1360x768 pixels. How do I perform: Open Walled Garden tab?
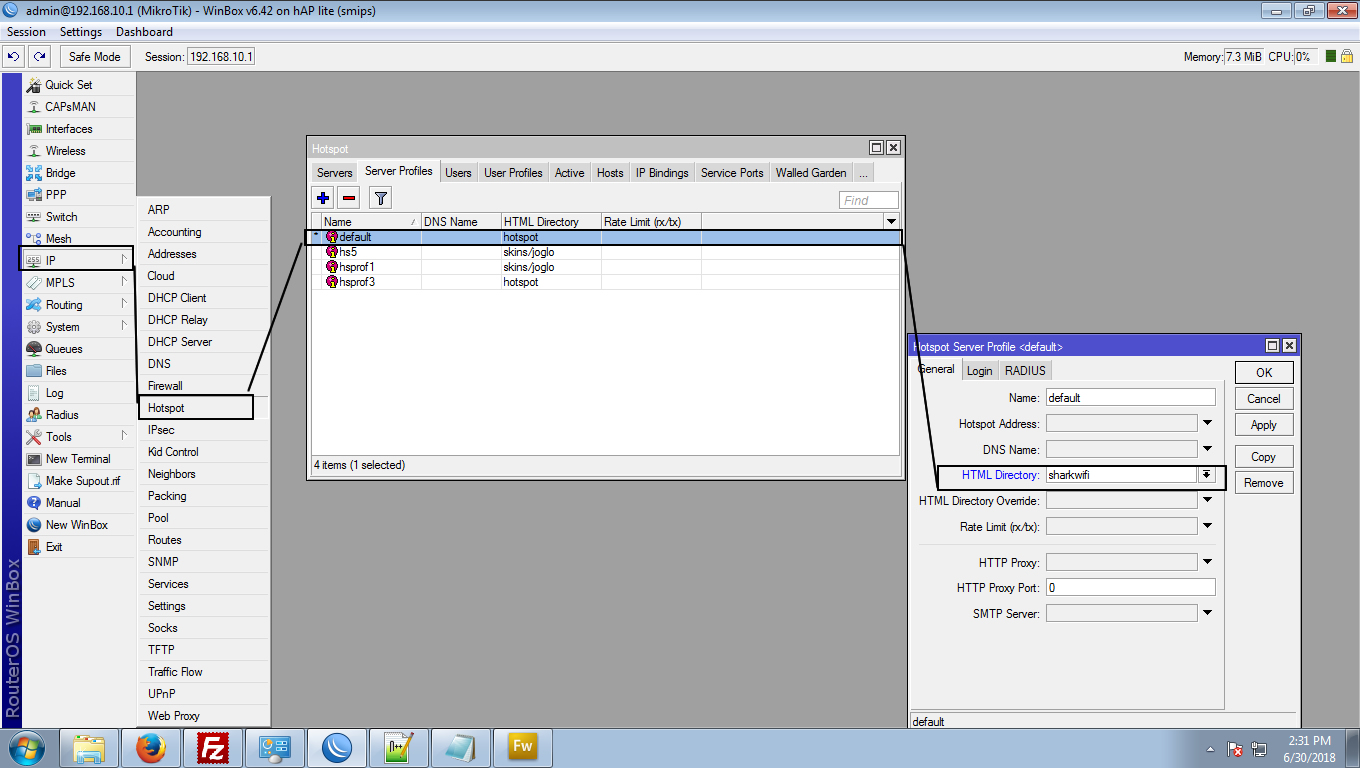click(x=811, y=173)
